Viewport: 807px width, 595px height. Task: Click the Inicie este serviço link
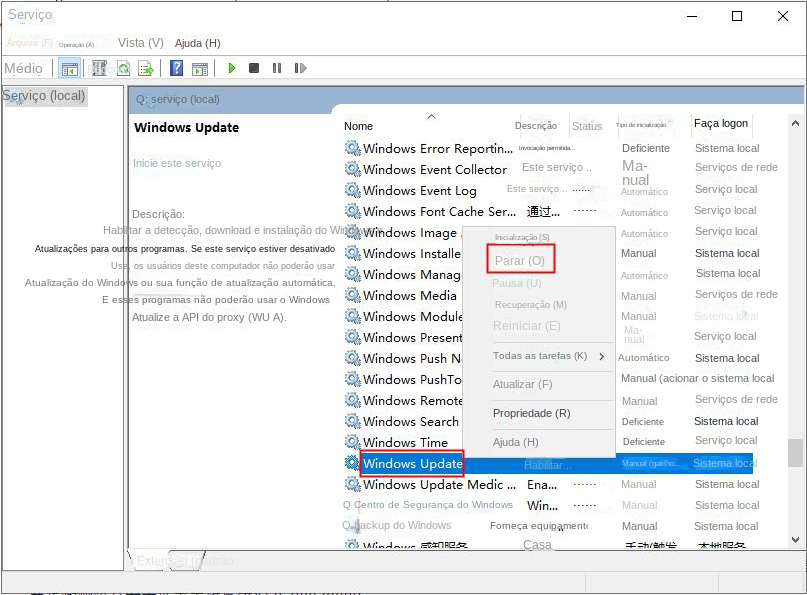pyautogui.click(x=177, y=163)
